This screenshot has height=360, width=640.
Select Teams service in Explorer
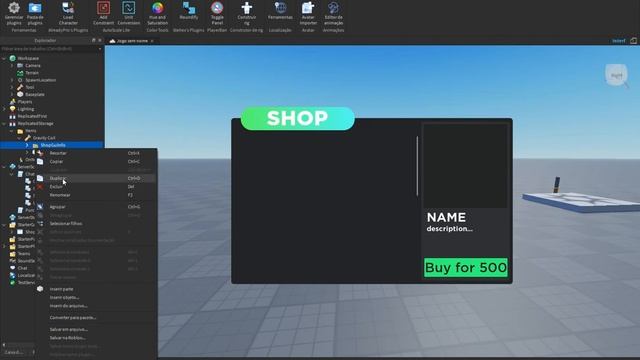[x=24, y=253]
